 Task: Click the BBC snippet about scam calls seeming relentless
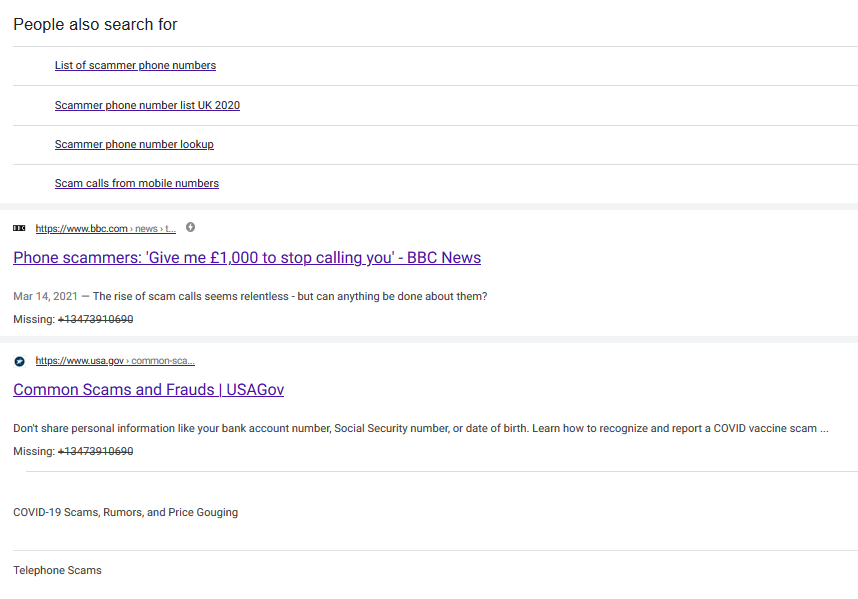tap(290, 296)
